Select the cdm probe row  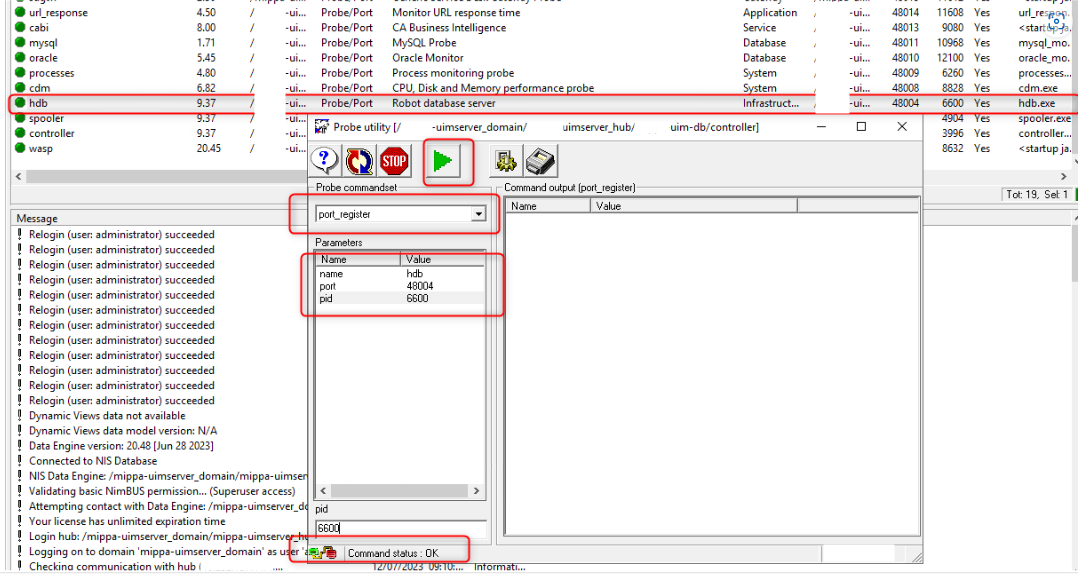pyautogui.click(x=543, y=88)
